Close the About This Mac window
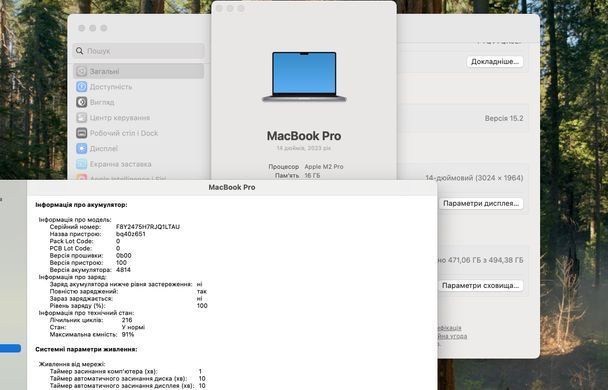This screenshot has width=608, height=390. click(x=219, y=9)
